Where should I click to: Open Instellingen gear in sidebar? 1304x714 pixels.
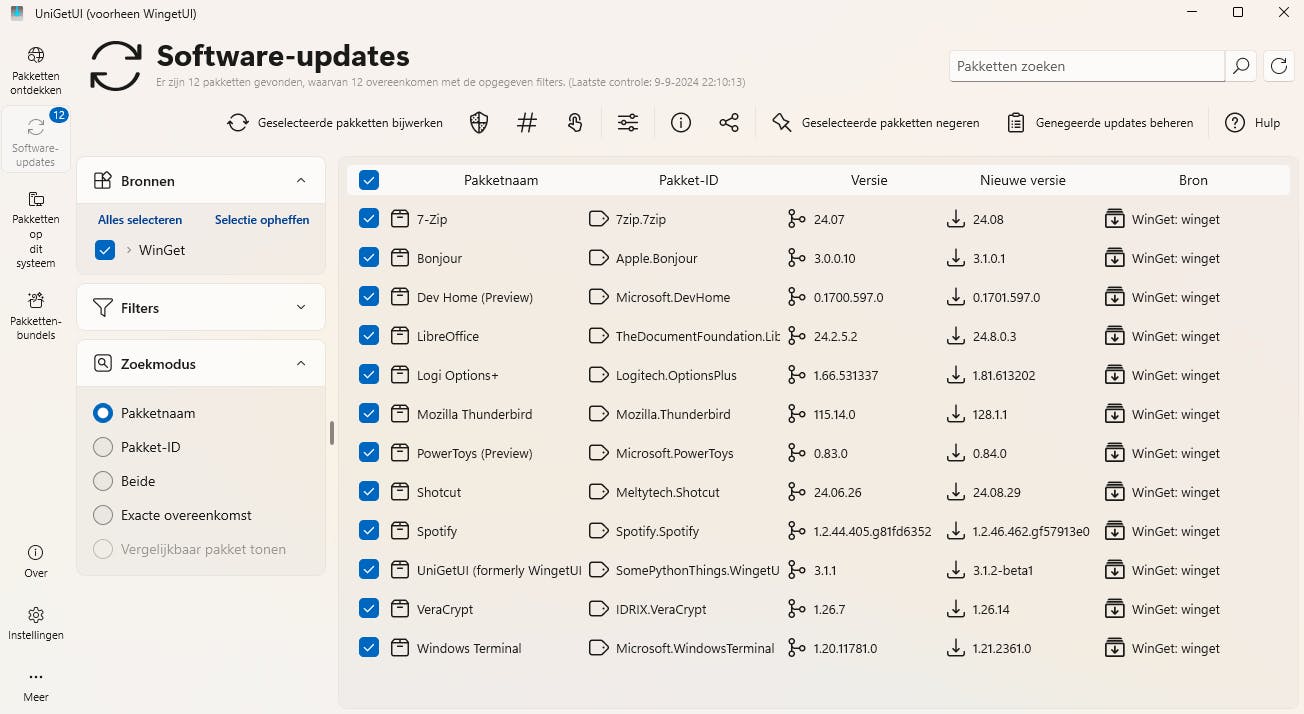click(36, 623)
